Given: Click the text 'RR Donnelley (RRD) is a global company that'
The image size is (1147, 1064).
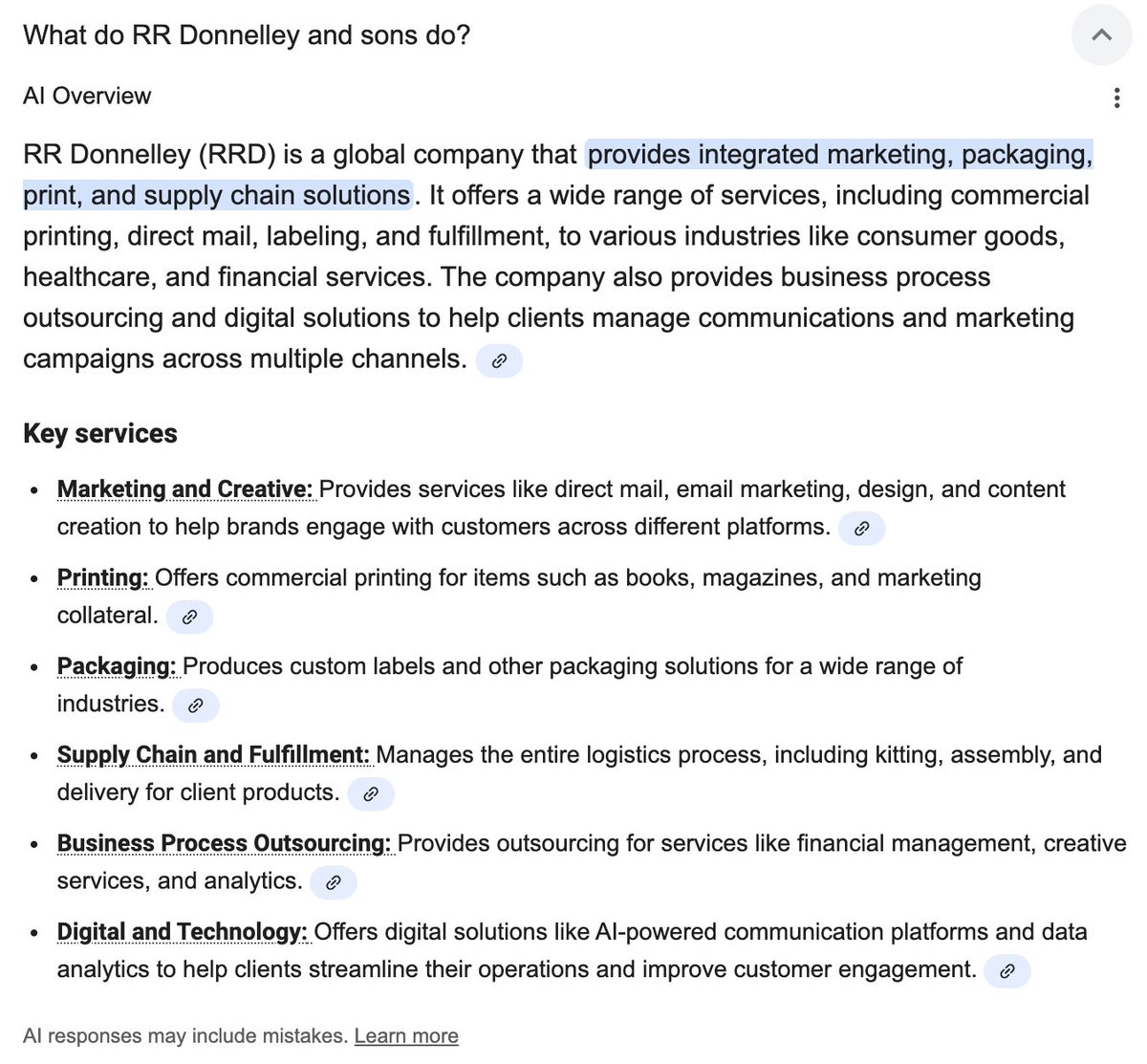Looking at the screenshot, I should (300, 155).
